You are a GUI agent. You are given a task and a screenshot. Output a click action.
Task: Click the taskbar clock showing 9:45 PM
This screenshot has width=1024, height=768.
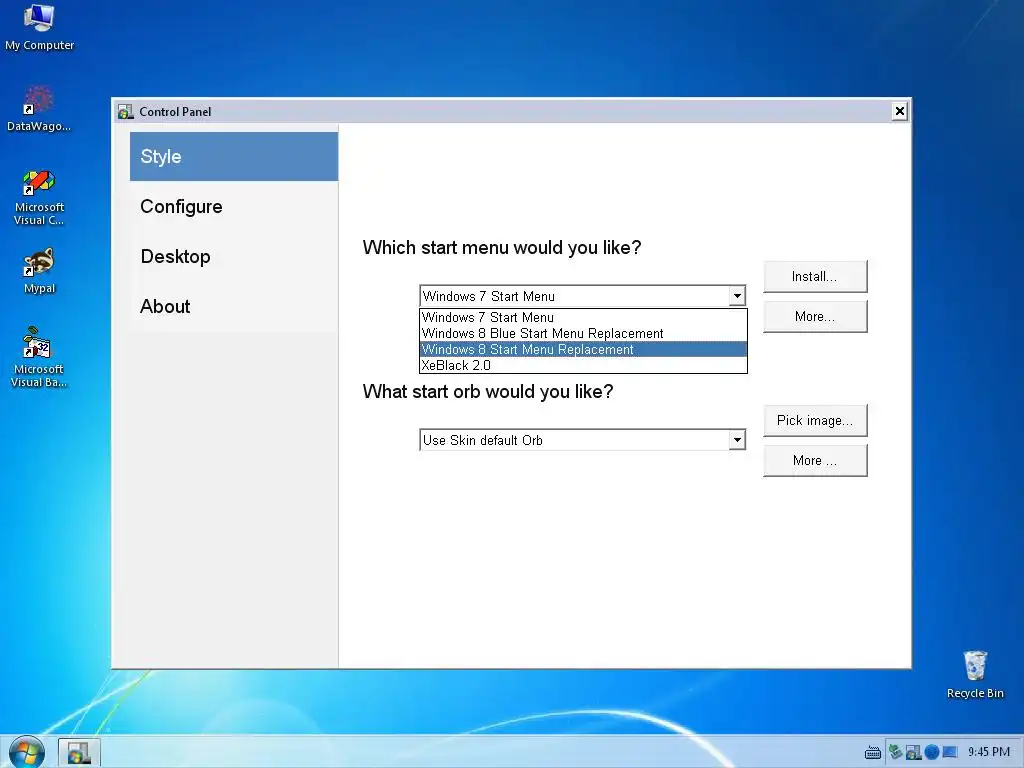(989, 752)
